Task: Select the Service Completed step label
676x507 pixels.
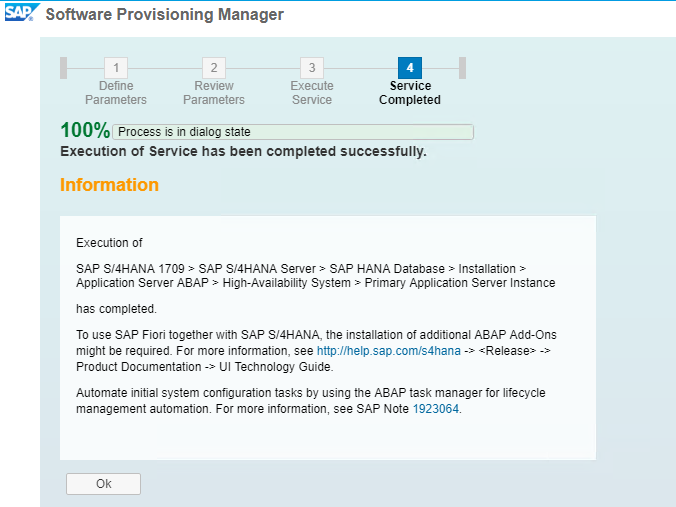Action: click(x=410, y=93)
